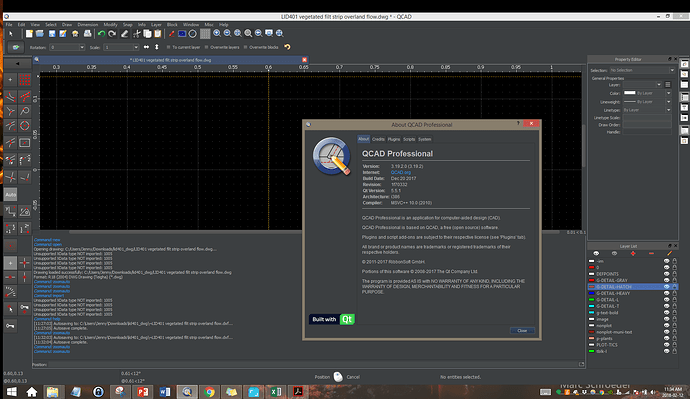Open the Modify menu

(110, 25)
